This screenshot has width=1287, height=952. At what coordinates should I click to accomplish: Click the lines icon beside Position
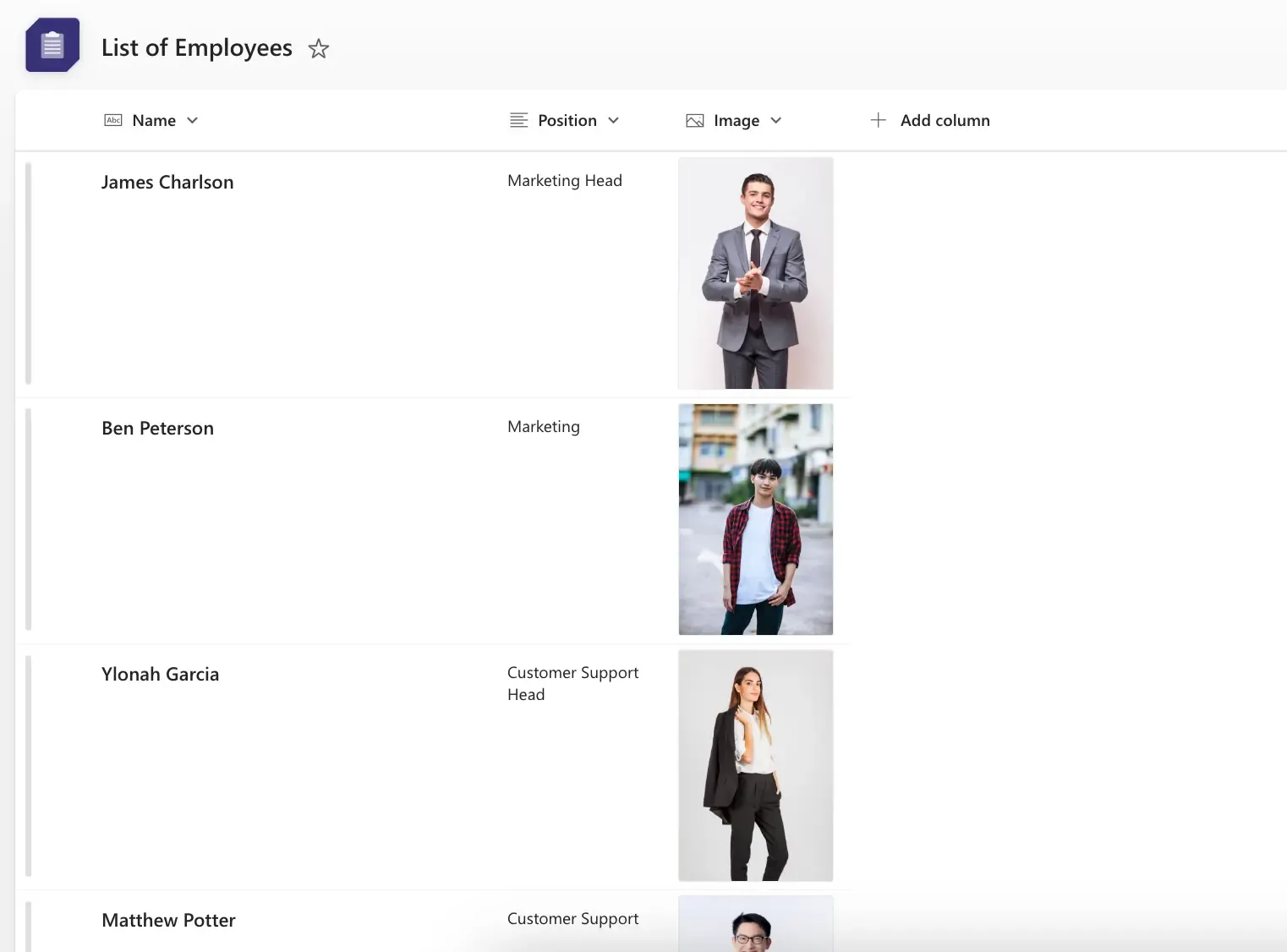(519, 120)
